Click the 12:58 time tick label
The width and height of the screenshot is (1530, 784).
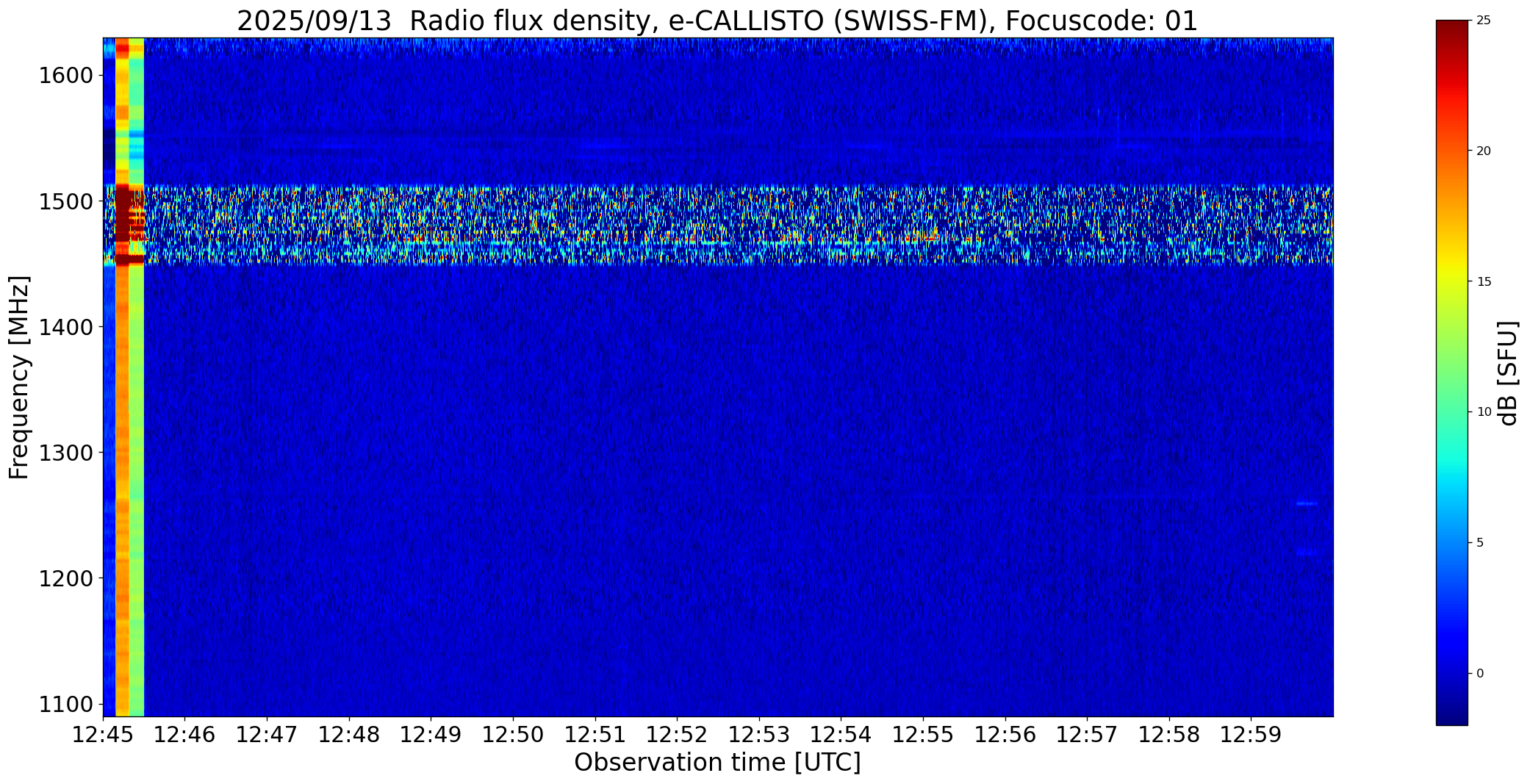[1169, 734]
